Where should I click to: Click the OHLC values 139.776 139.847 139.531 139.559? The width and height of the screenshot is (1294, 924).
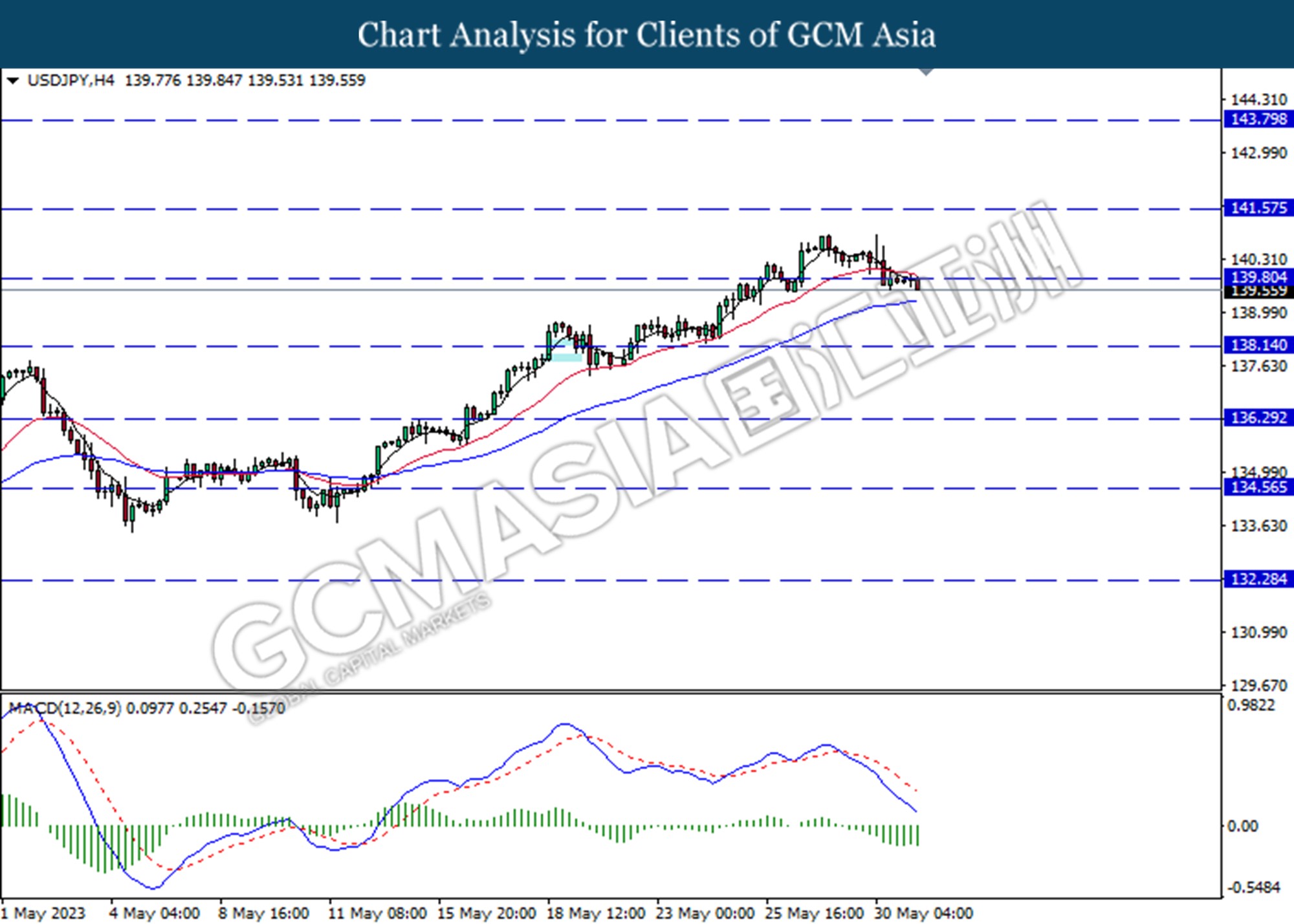(245, 80)
